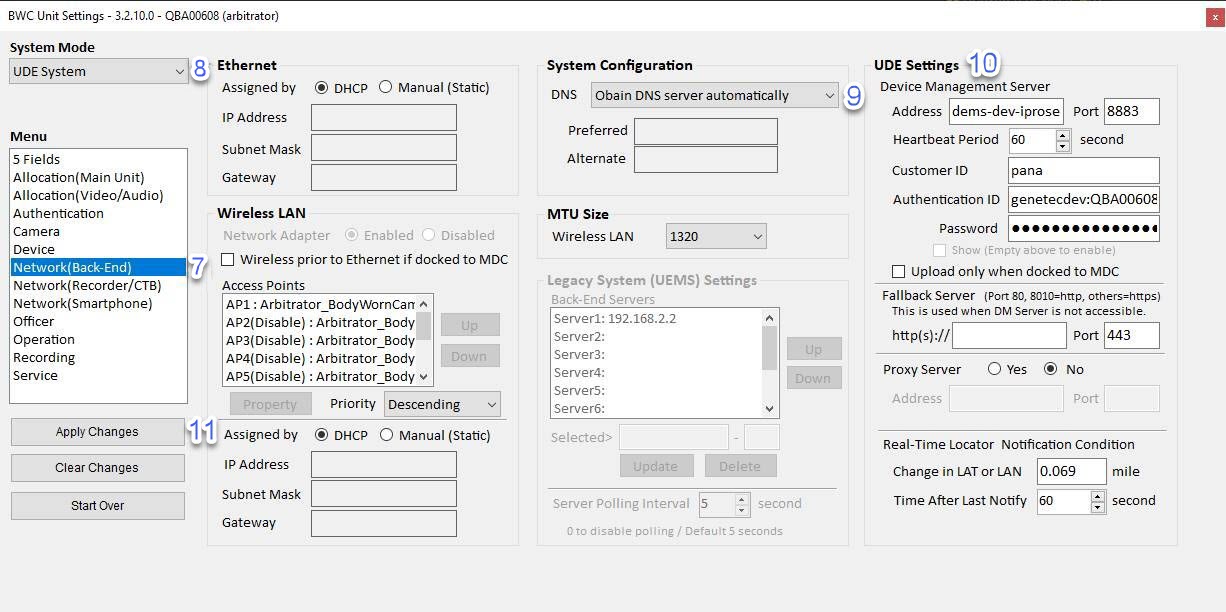Image resolution: width=1226 pixels, height=612 pixels.
Task: Open the DNS server dropdown
Action: (713, 95)
